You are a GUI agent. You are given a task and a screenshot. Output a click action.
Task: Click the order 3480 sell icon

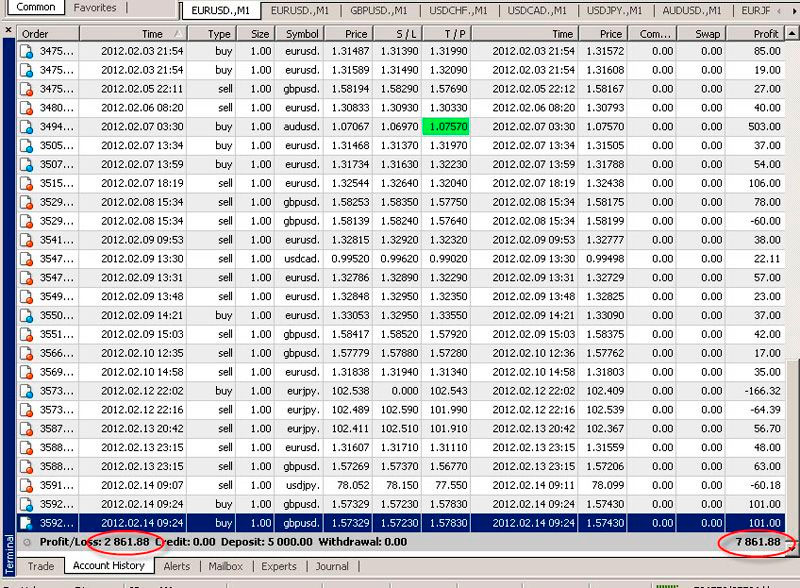[28, 108]
